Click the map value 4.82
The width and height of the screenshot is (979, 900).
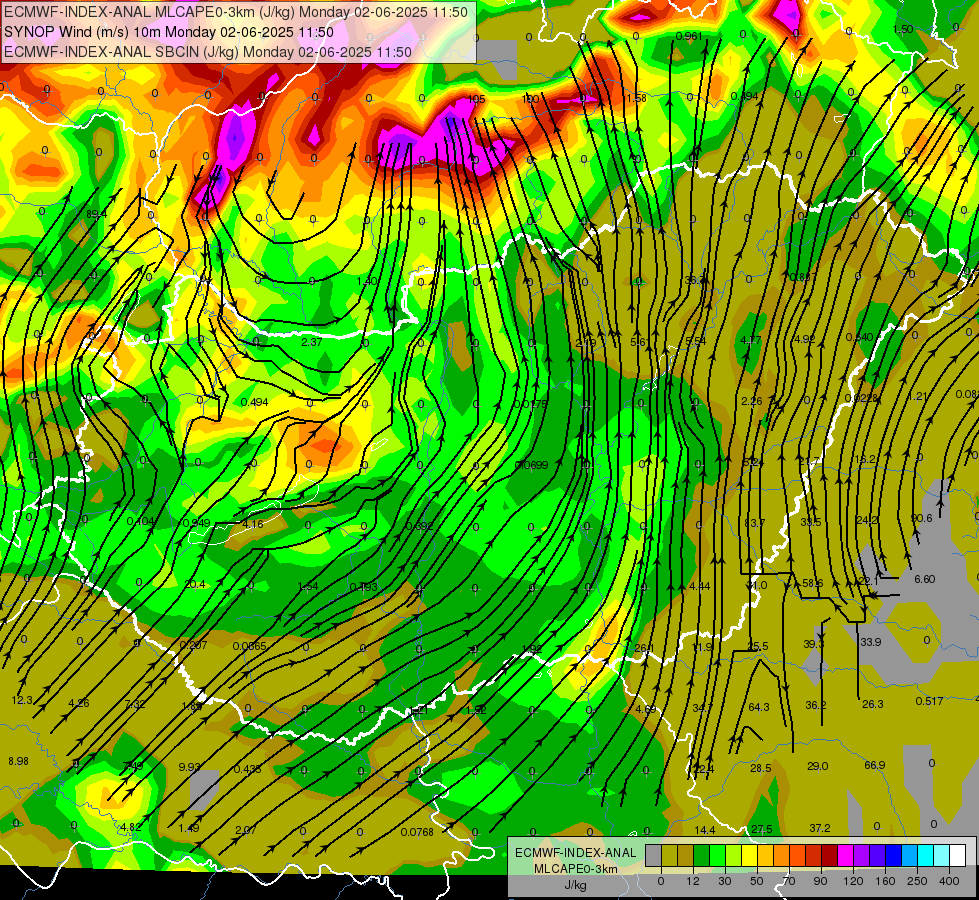(x=131, y=827)
